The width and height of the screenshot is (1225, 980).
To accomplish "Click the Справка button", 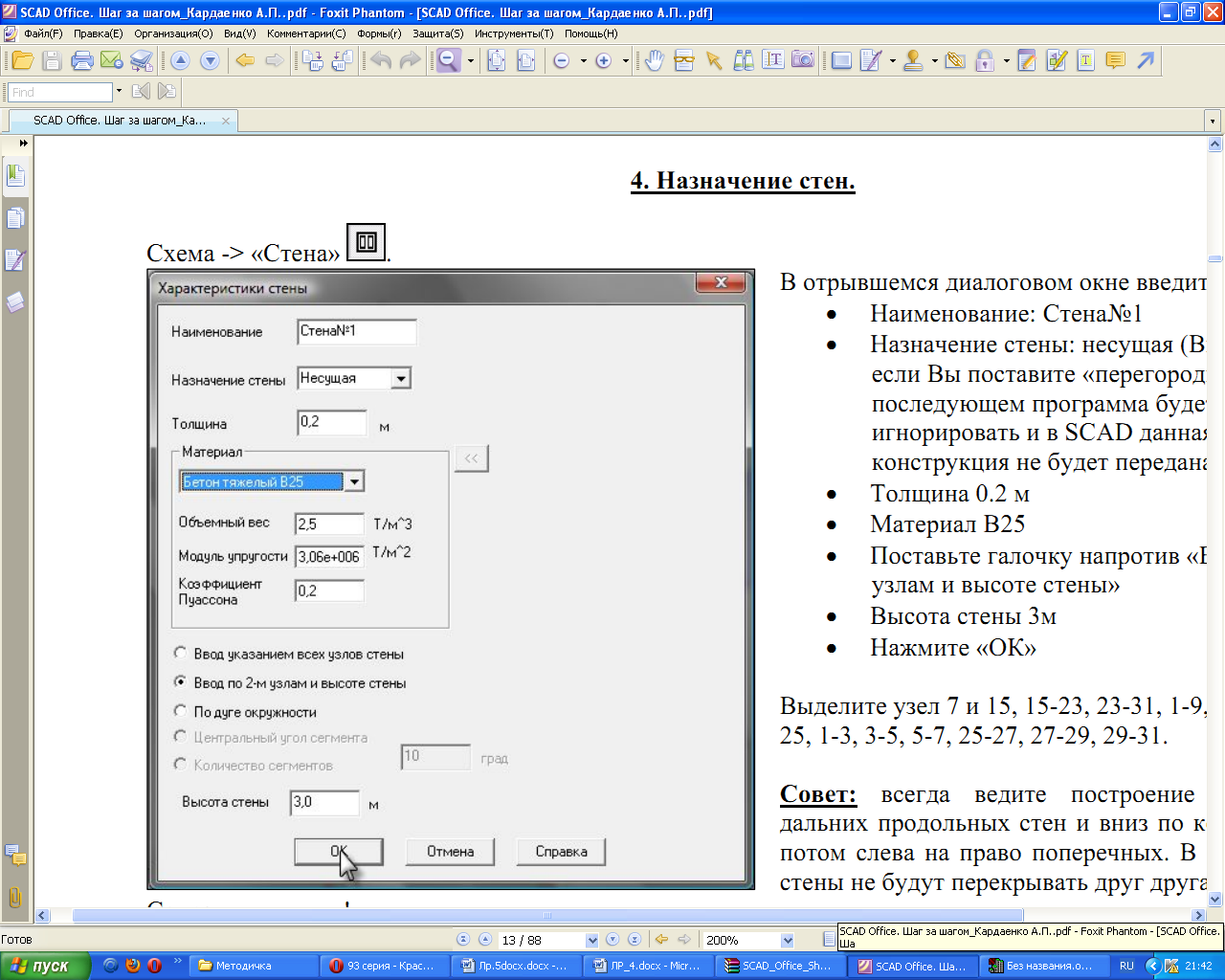I will [x=561, y=852].
